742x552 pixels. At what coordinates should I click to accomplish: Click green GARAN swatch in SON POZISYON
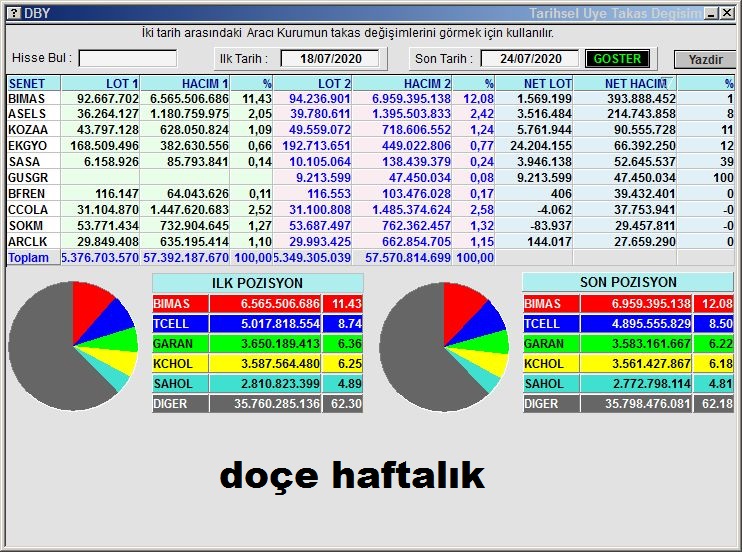coord(551,344)
